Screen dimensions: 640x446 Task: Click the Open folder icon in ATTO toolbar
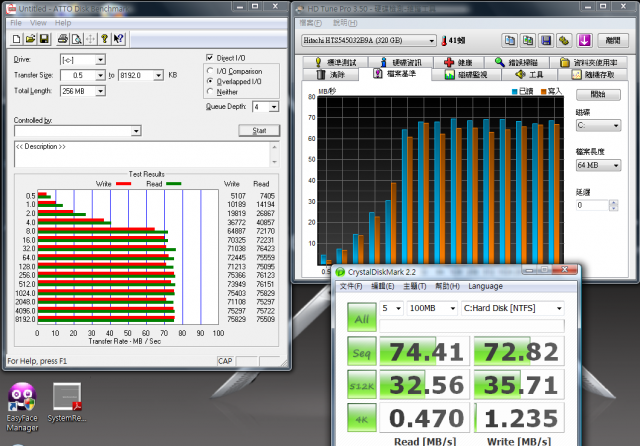point(30,39)
